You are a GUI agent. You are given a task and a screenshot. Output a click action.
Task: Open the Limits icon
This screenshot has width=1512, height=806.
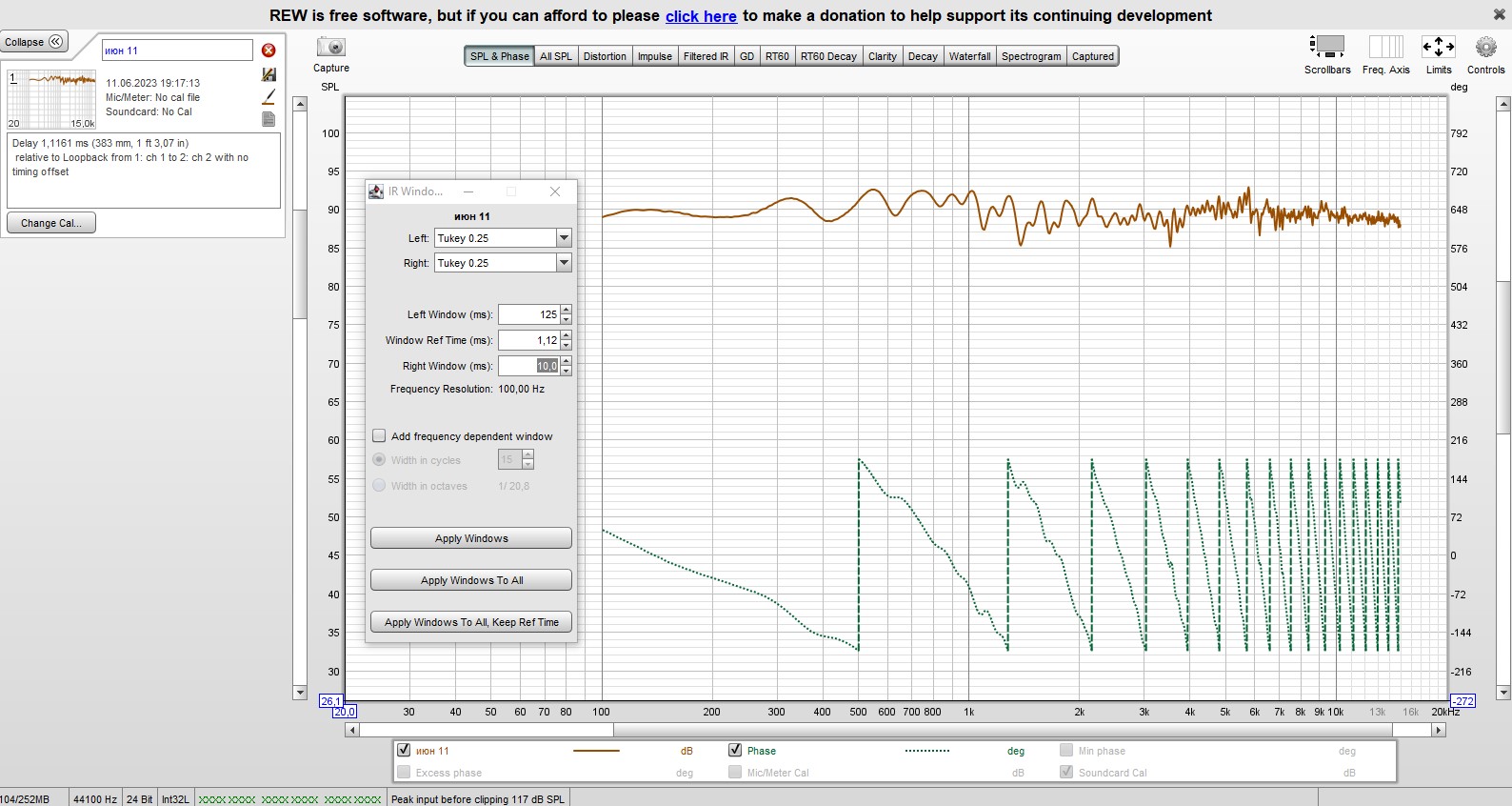(x=1439, y=47)
